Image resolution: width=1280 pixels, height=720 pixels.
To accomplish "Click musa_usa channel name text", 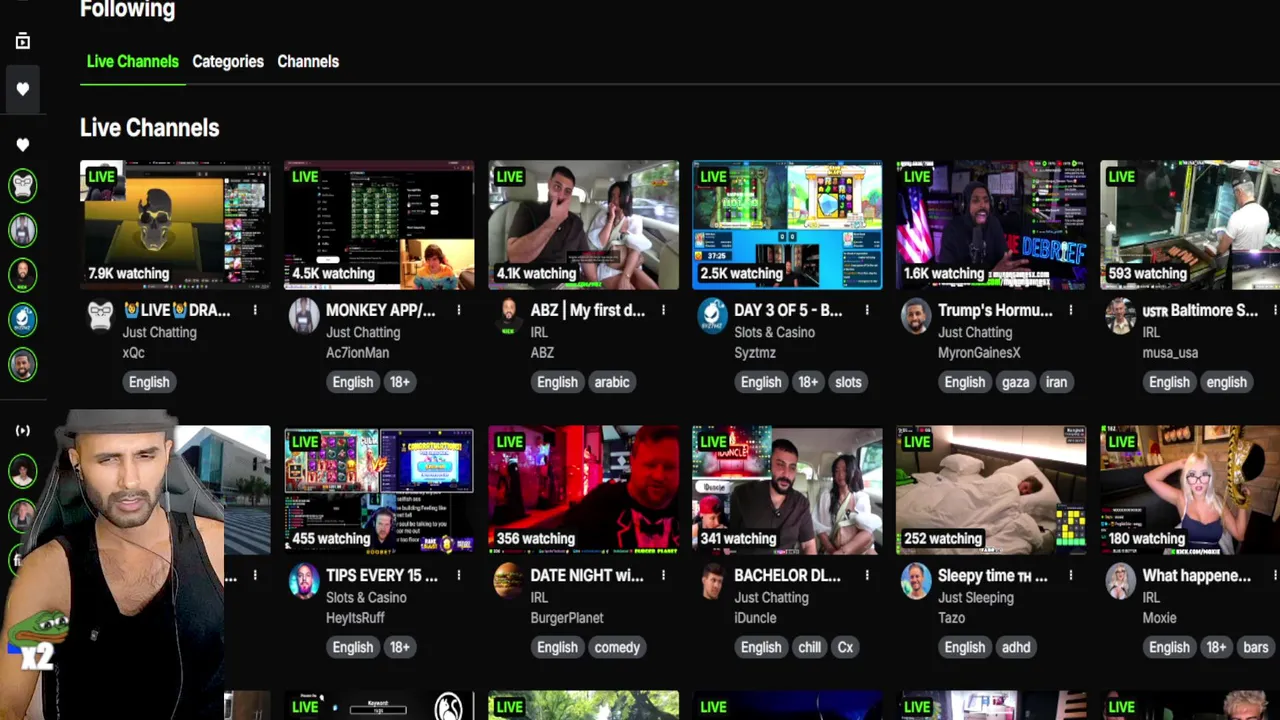I will (x=1170, y=352).
